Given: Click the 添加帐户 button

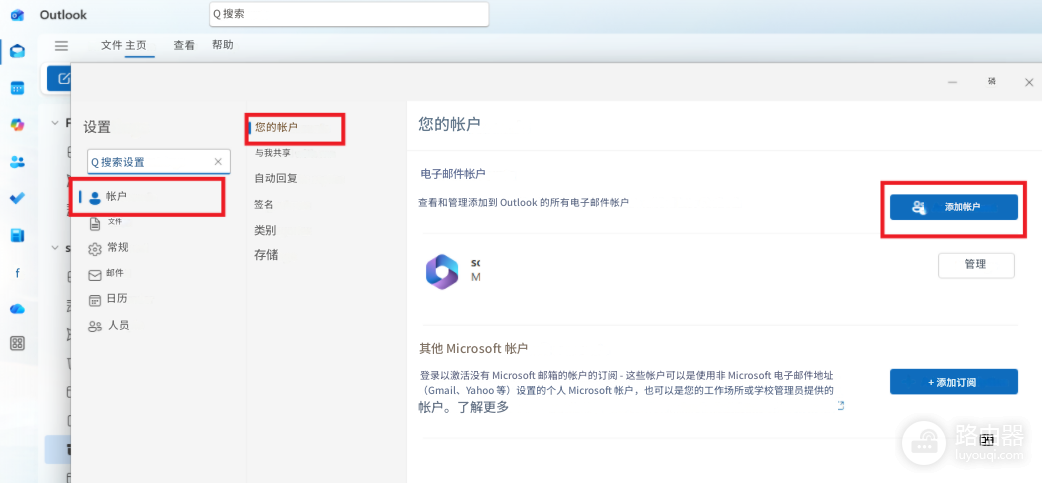Looking at the screenshot, I should (x=954, y=207).
